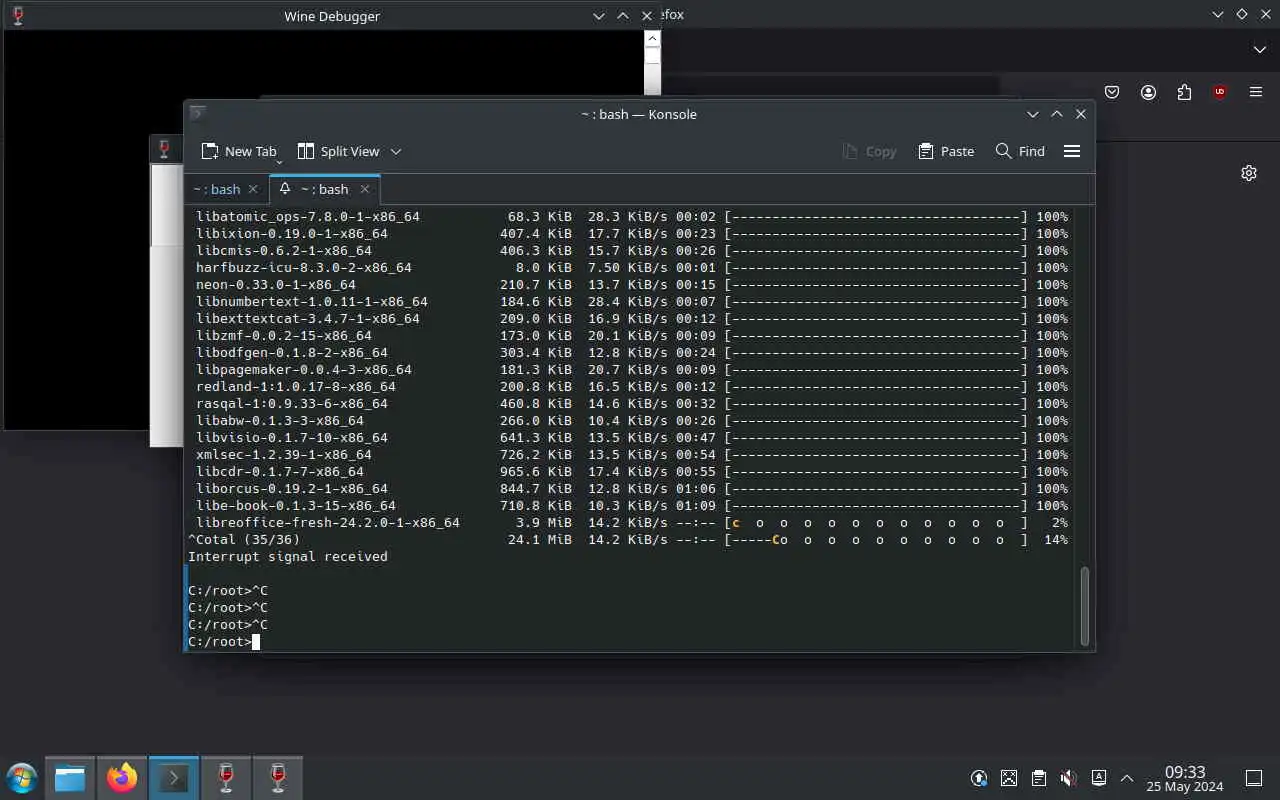Viewport: 1280px width, 800px height.
Task: Expand Firefox list all tabs chevron
Action: (1259, 49)
